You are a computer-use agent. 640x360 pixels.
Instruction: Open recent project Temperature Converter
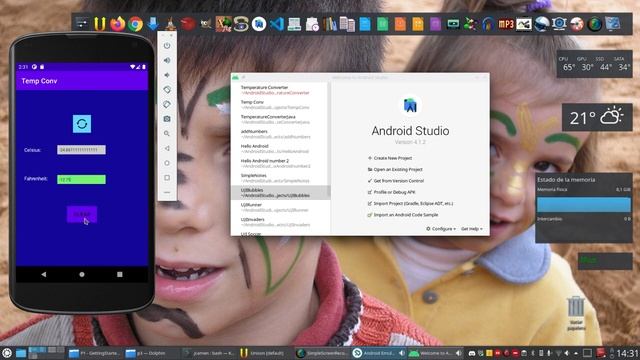click(280, 90)
